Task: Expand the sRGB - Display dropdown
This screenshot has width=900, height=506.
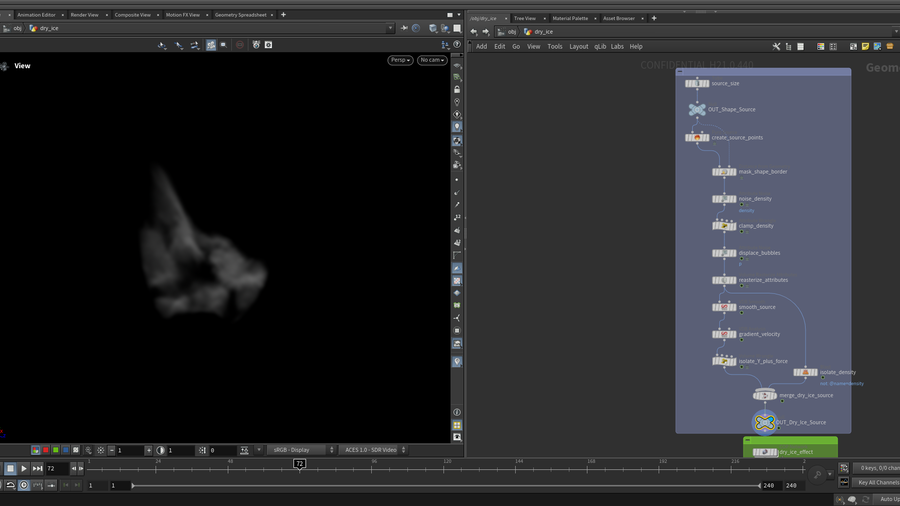Action: [x=301, y=450]
